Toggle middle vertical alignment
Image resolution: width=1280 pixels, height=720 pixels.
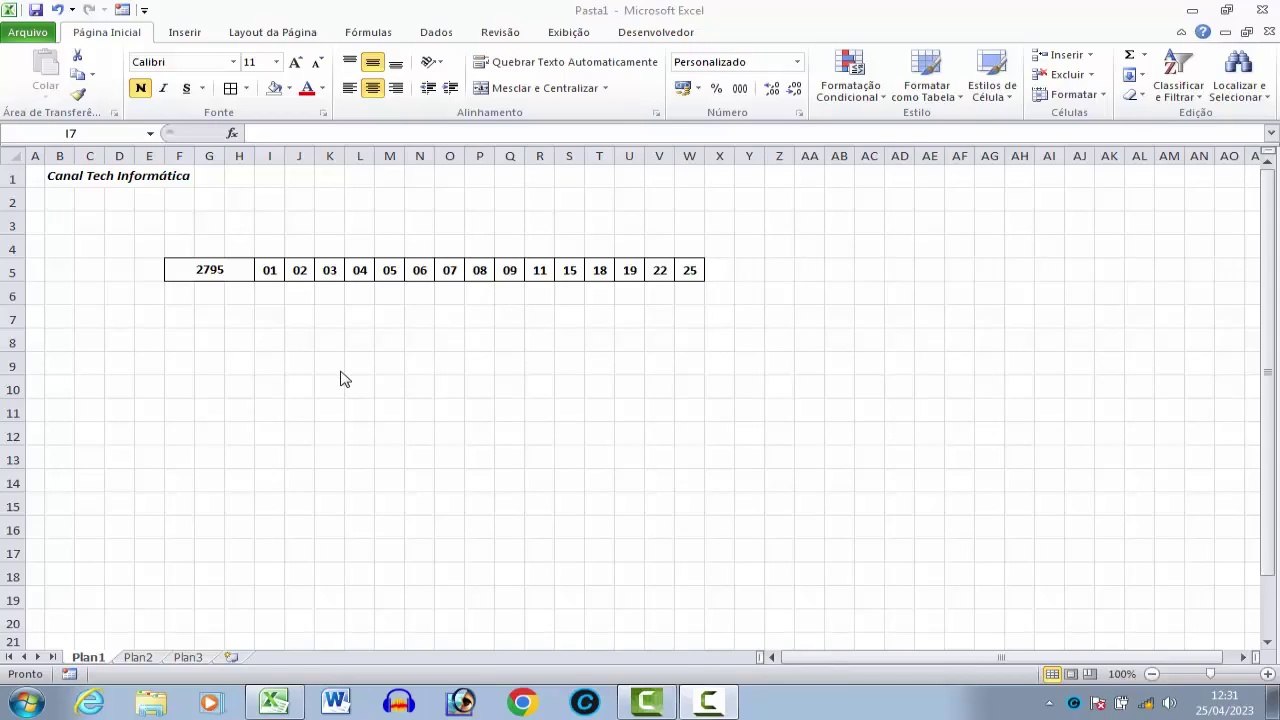point(372,62)
